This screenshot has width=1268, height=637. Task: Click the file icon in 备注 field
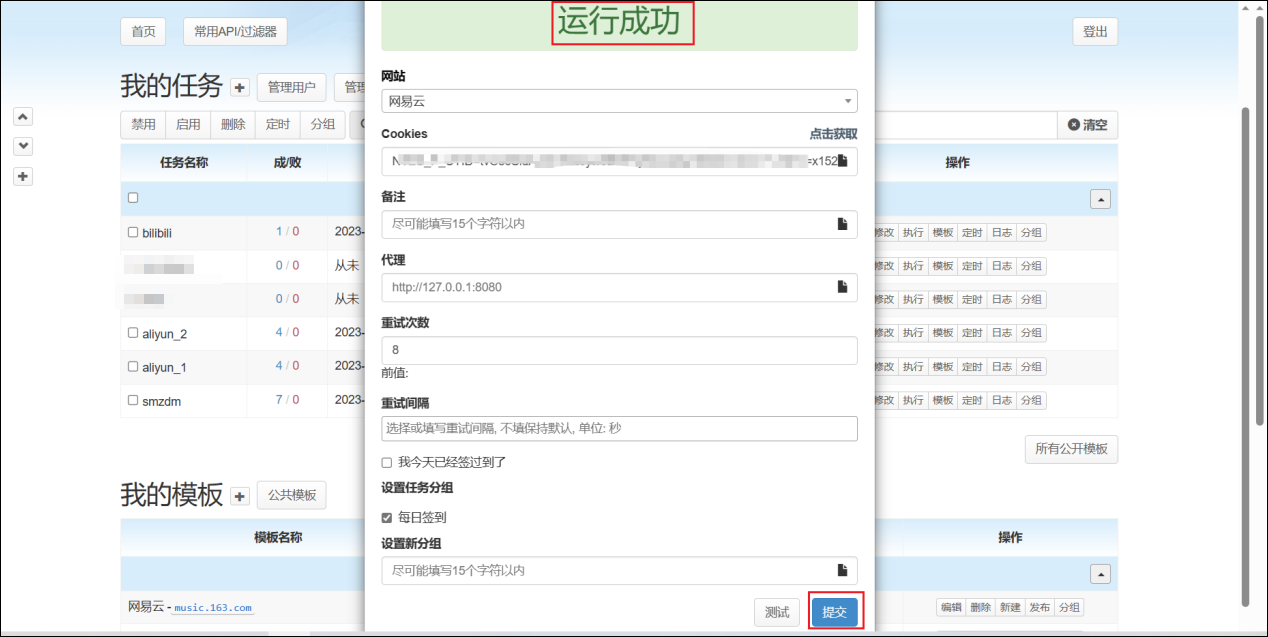842,224
